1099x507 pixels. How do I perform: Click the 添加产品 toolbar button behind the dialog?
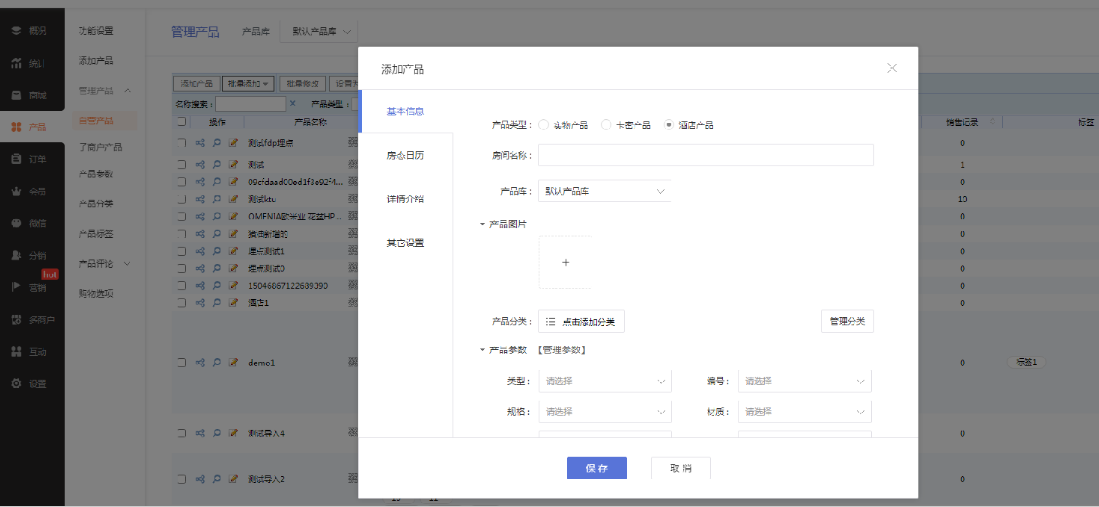click(x=196, y=83)
